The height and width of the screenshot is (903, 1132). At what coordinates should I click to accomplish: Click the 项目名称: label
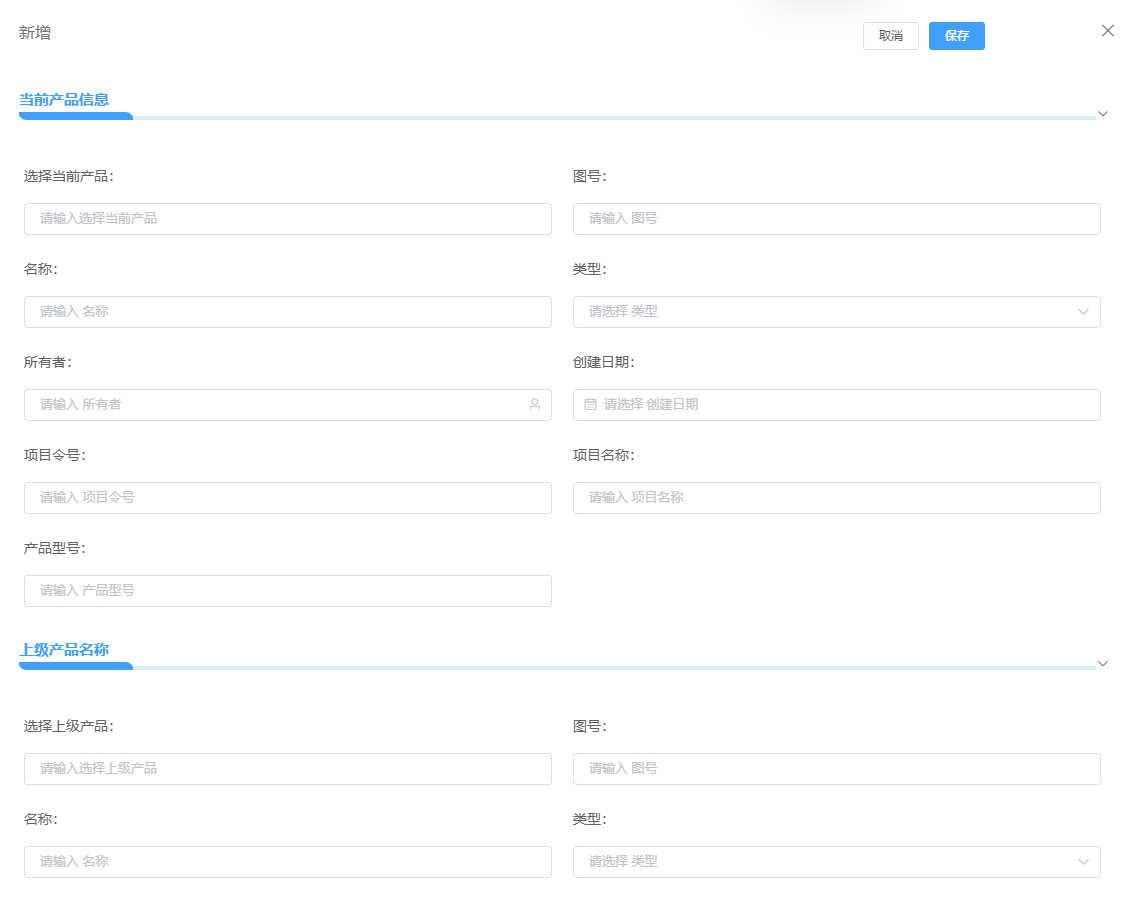point(604,455)
